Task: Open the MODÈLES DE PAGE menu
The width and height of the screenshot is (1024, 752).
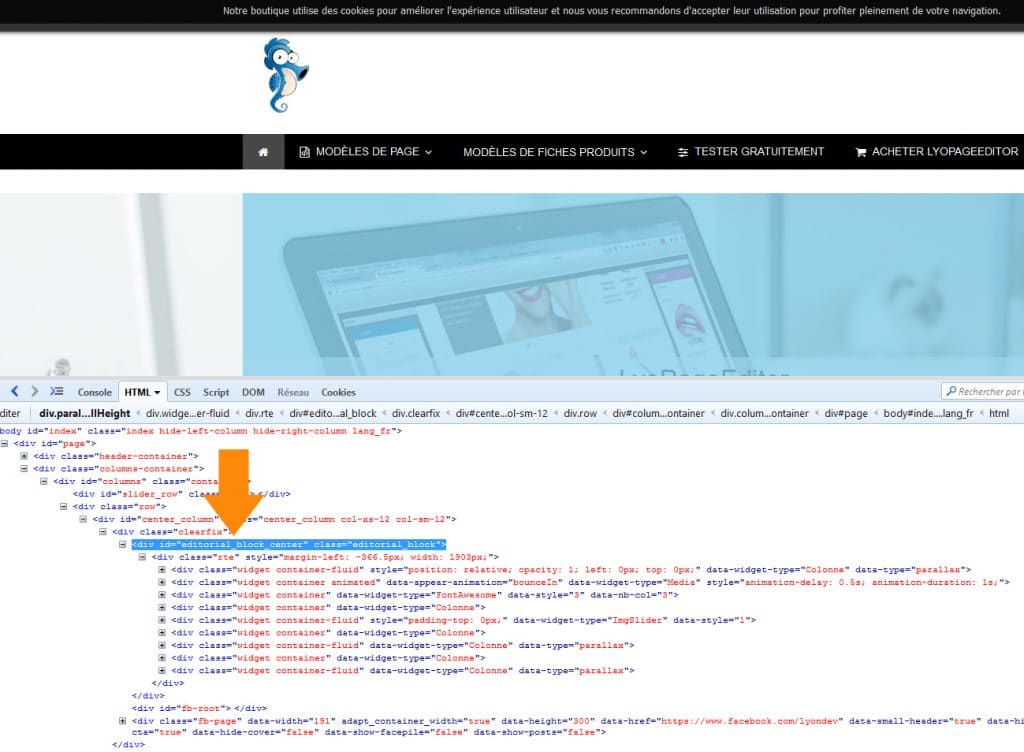Action: [x=366, y=152]
